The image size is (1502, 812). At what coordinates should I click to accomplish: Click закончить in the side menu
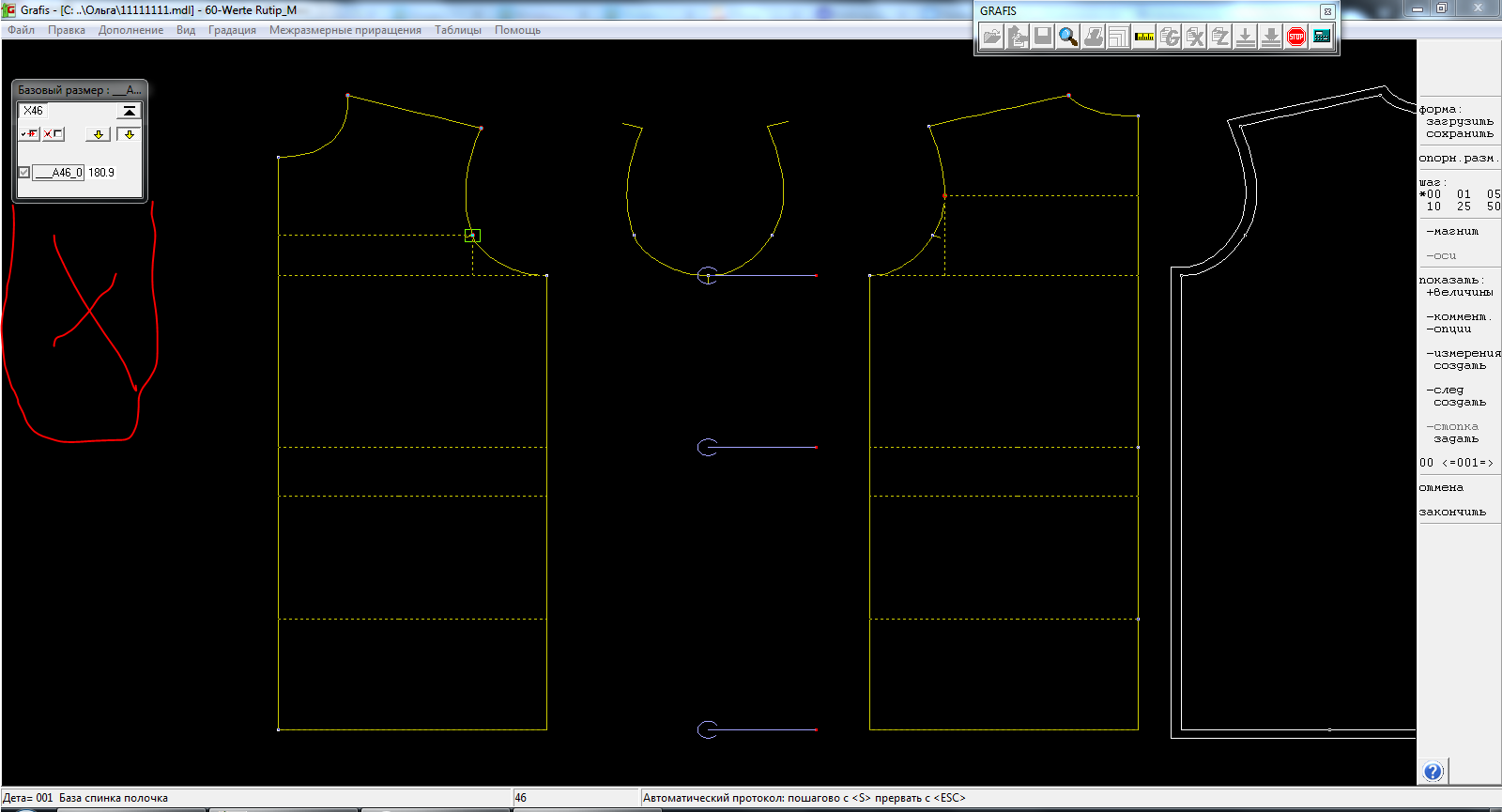pyautogui.click(x=1452, y=513)
